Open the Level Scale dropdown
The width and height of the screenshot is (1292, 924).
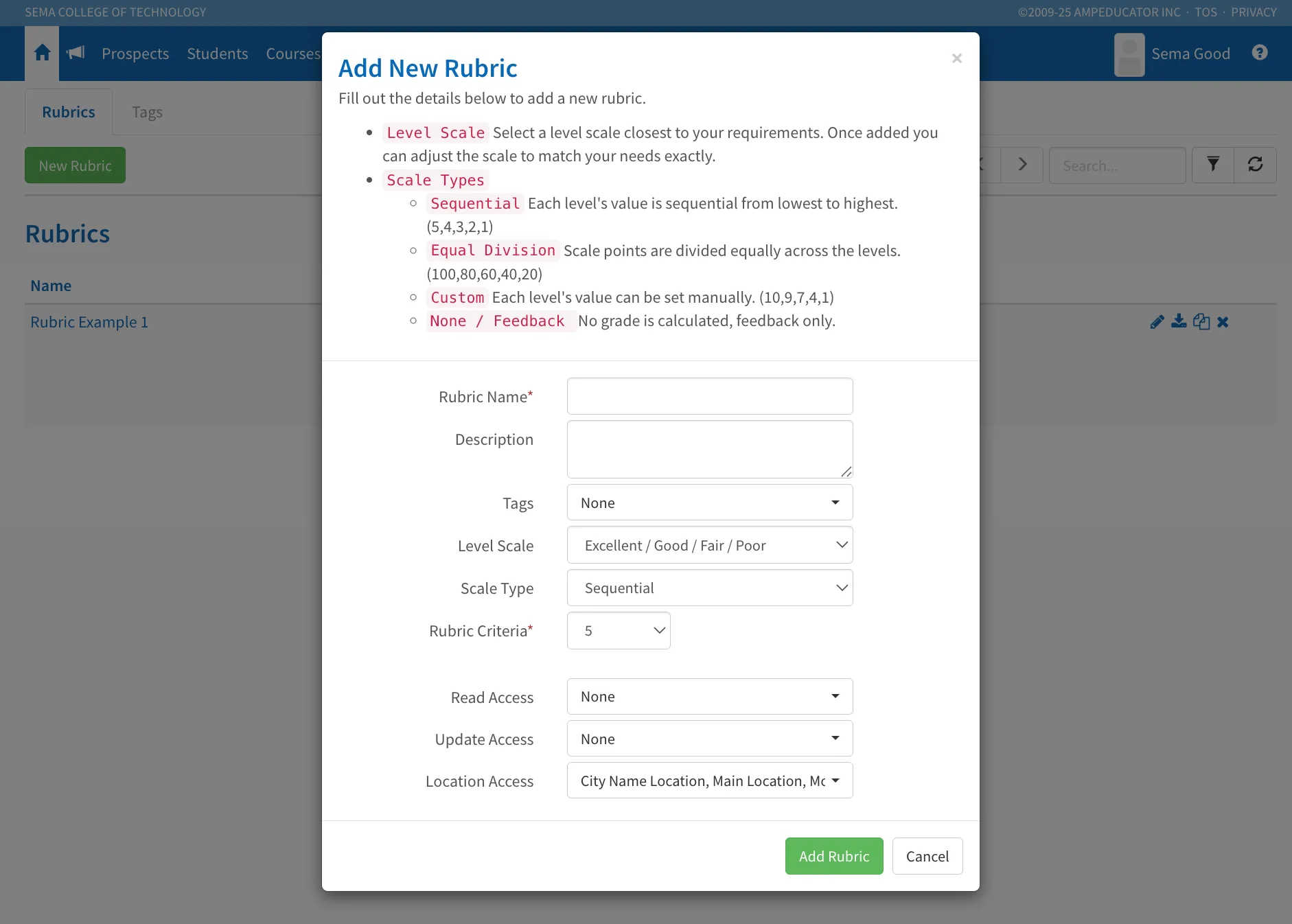(x=710, y=545)
